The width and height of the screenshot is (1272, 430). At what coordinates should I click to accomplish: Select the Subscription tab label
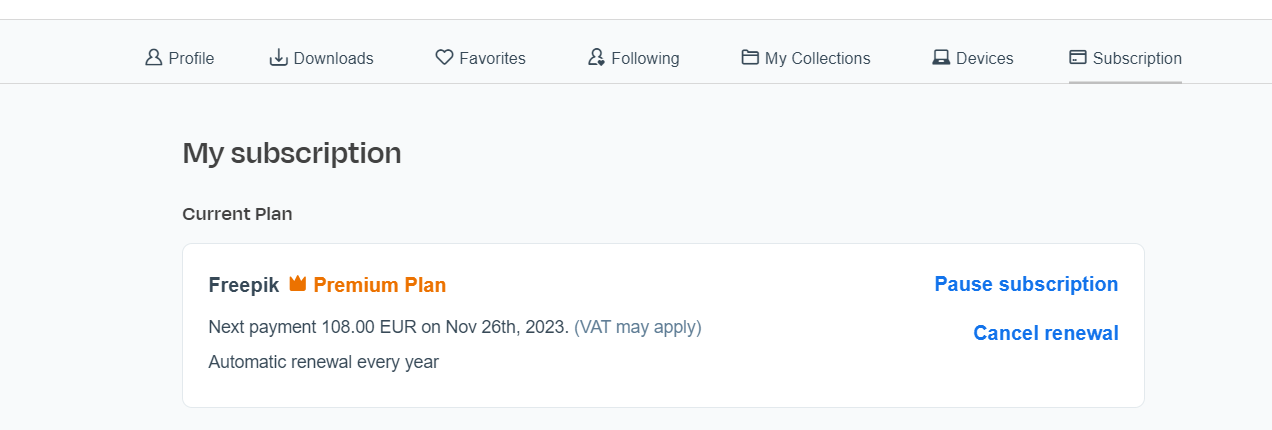1137,59
